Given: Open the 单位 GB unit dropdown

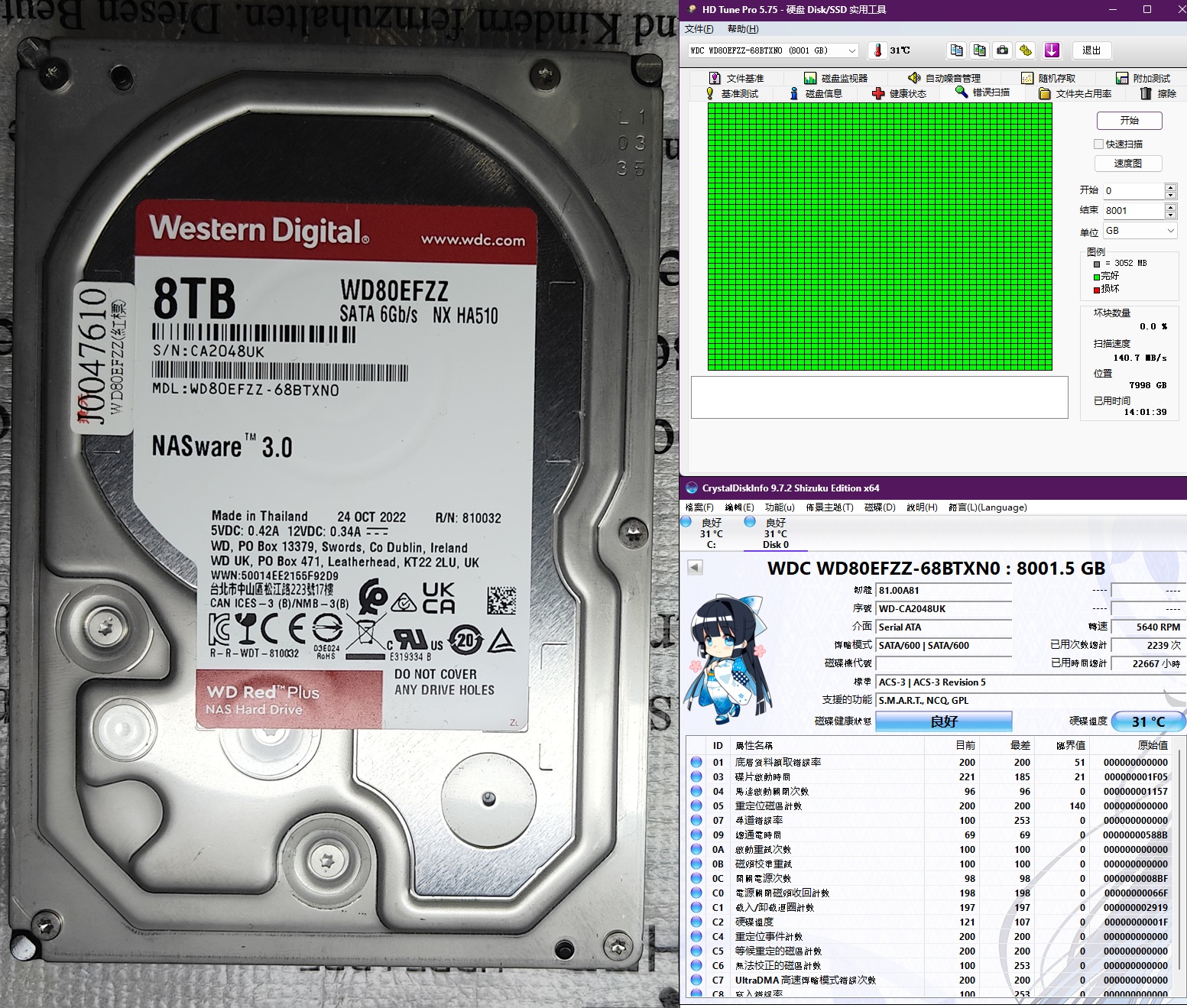Looking at the screenshot, I should (x=1140, y=231).
